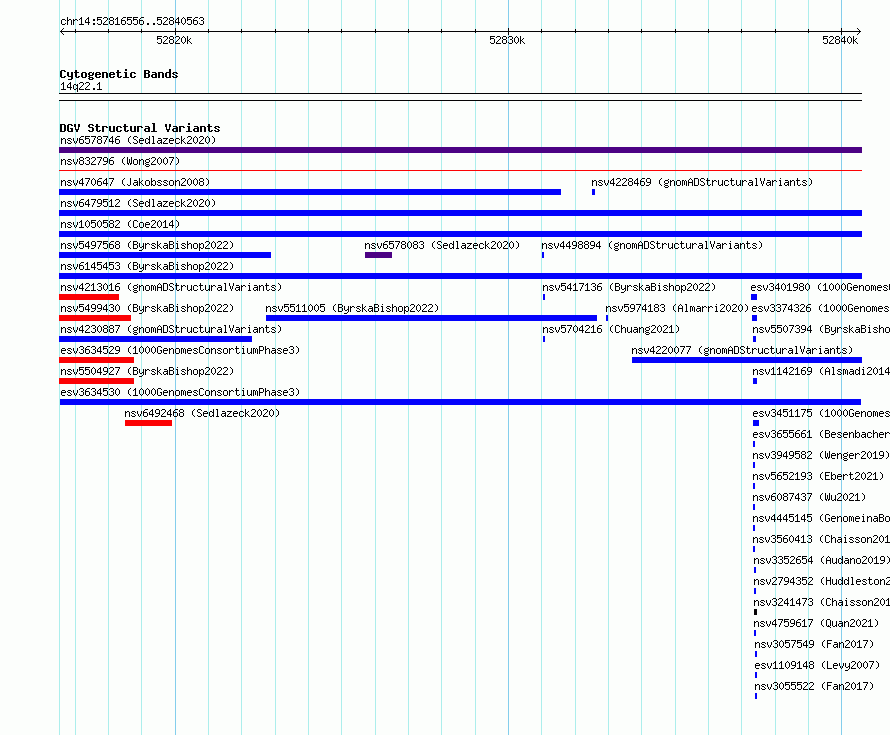Viewport: 890px width, 735px height.
Task: Select the nsv3055522 (Fan2017) label
Action: (x=814, y=686)
